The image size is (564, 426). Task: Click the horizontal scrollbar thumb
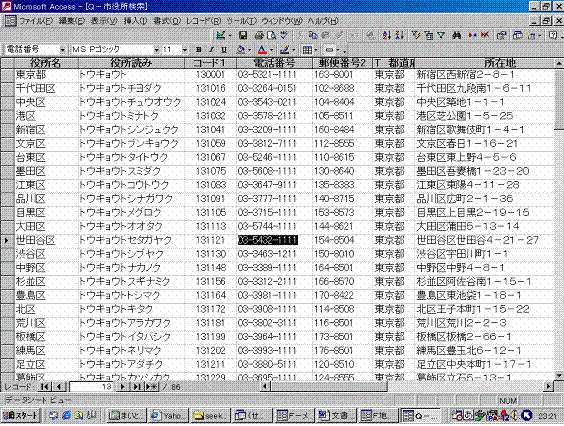pyautogui.click(x=328, y=387)
